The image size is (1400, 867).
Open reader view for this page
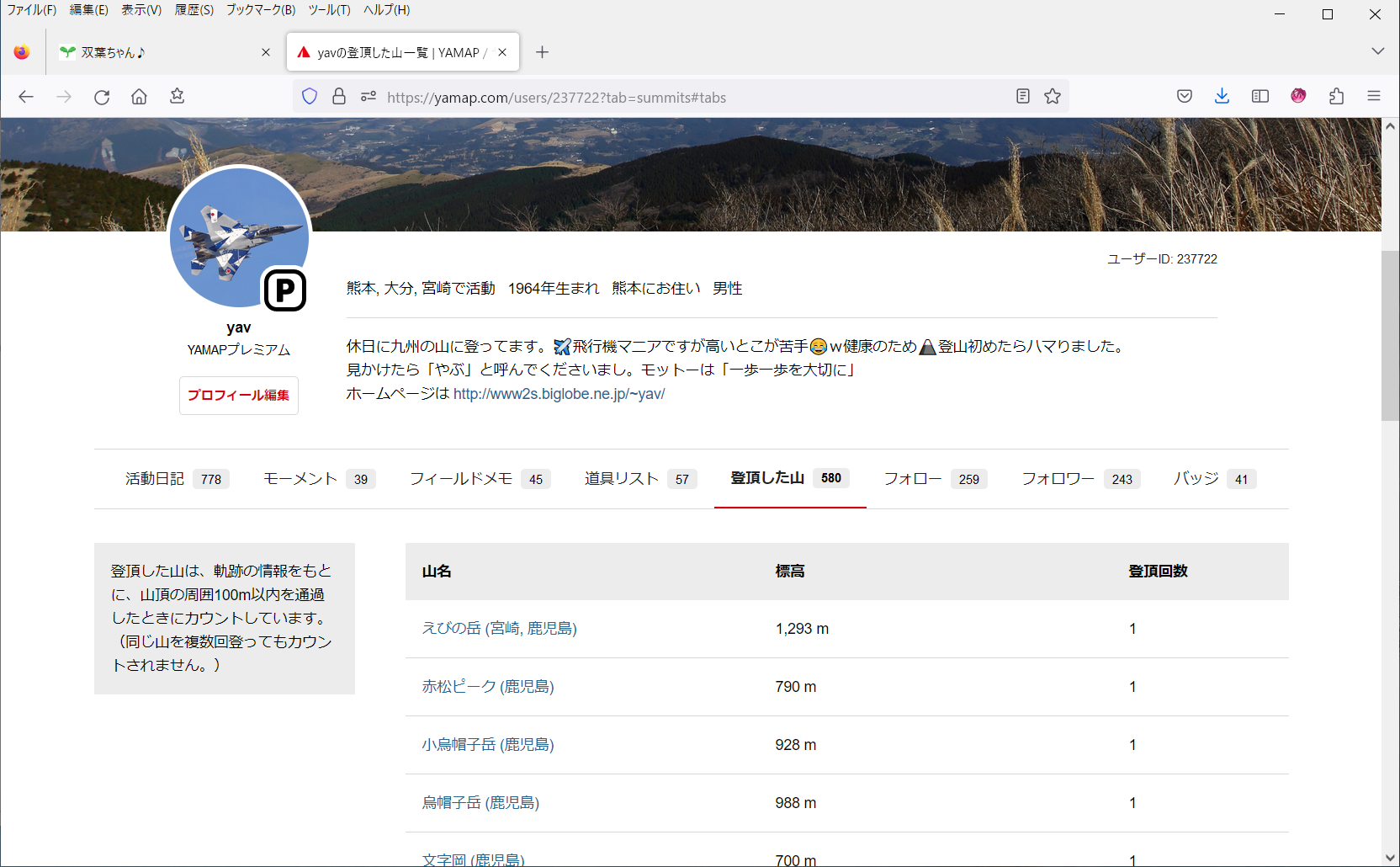coord(1022,97)
